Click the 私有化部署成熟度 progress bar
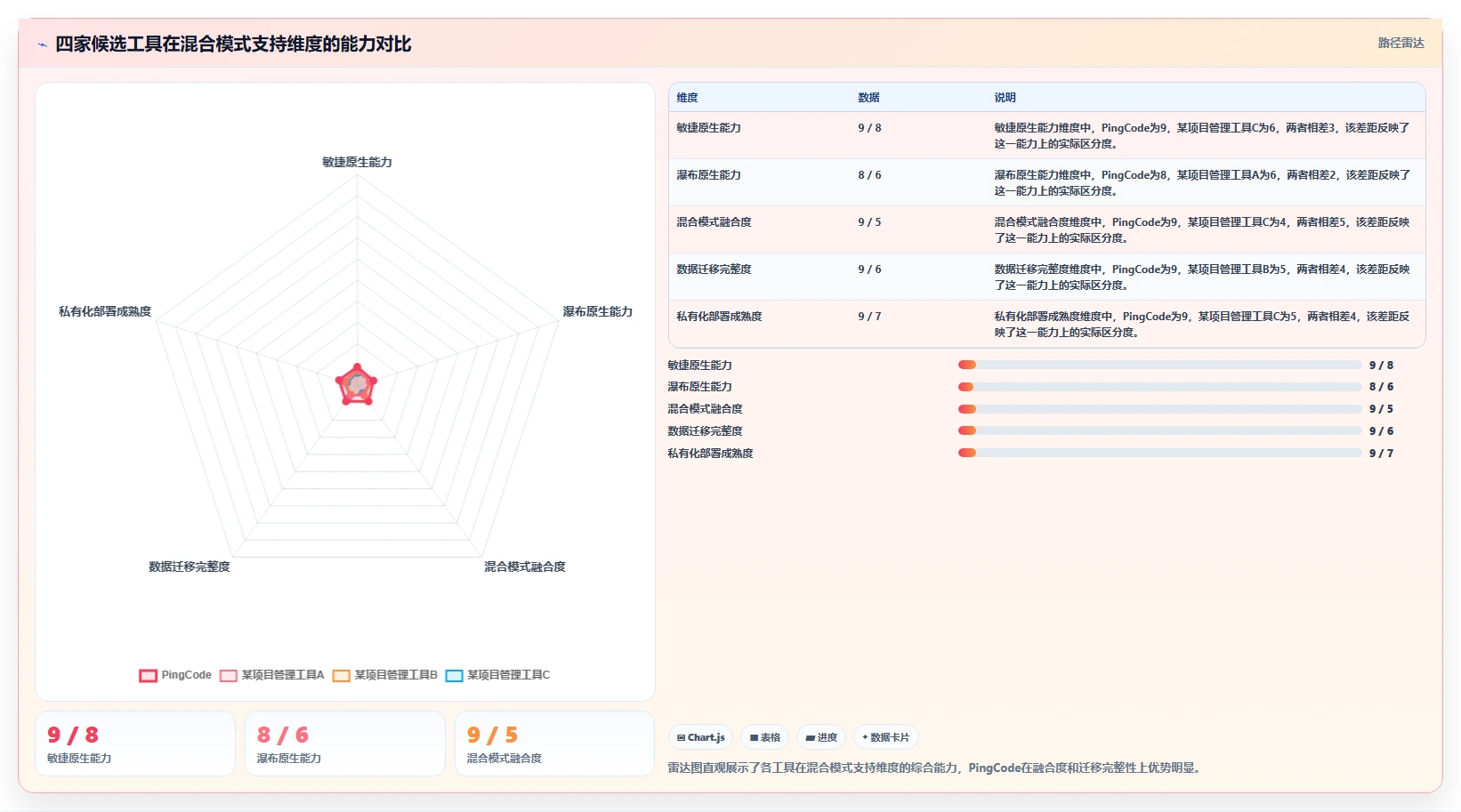The width and height of the screenshot is (1461, 812). [x=1159, y=453]
